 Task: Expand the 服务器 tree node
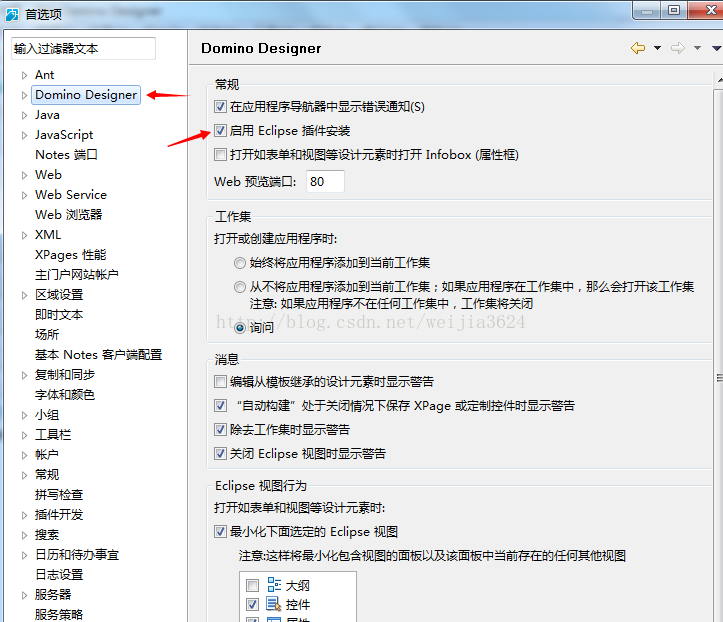tap(24, 595)
